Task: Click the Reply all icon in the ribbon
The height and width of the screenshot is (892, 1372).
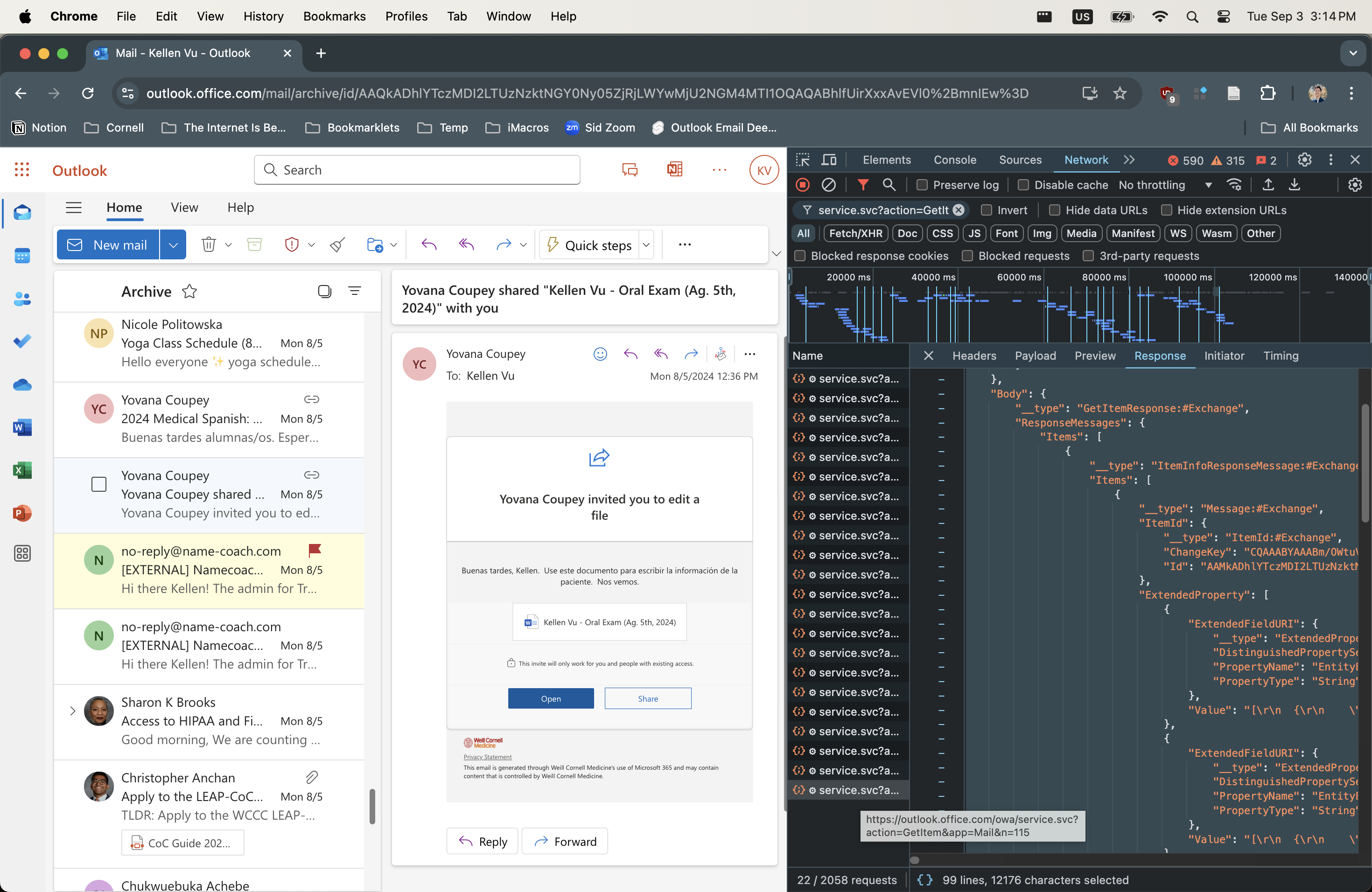Action: click(x=466, y=245)
